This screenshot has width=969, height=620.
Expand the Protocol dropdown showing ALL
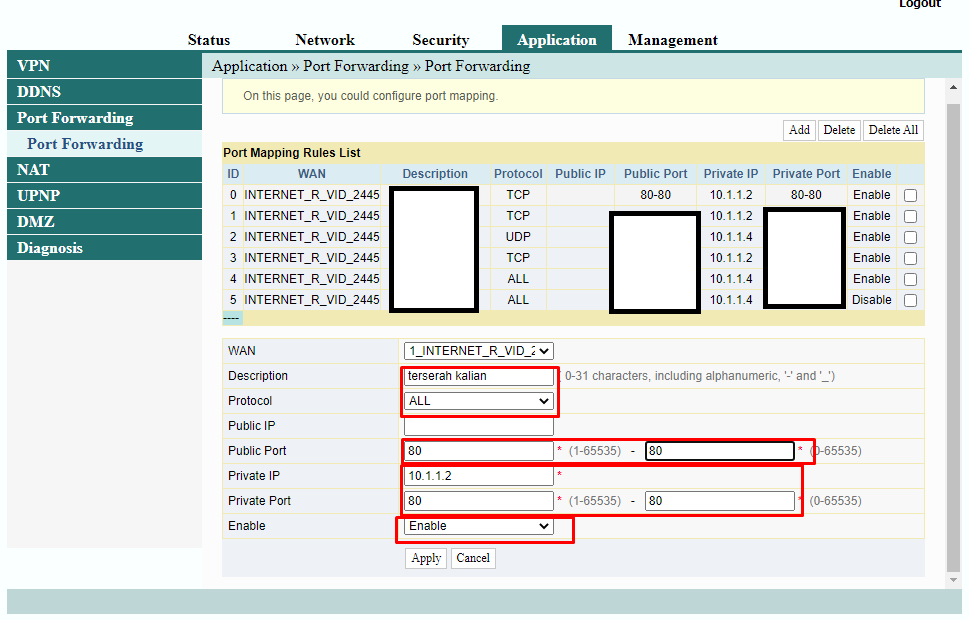coord(478,401)
